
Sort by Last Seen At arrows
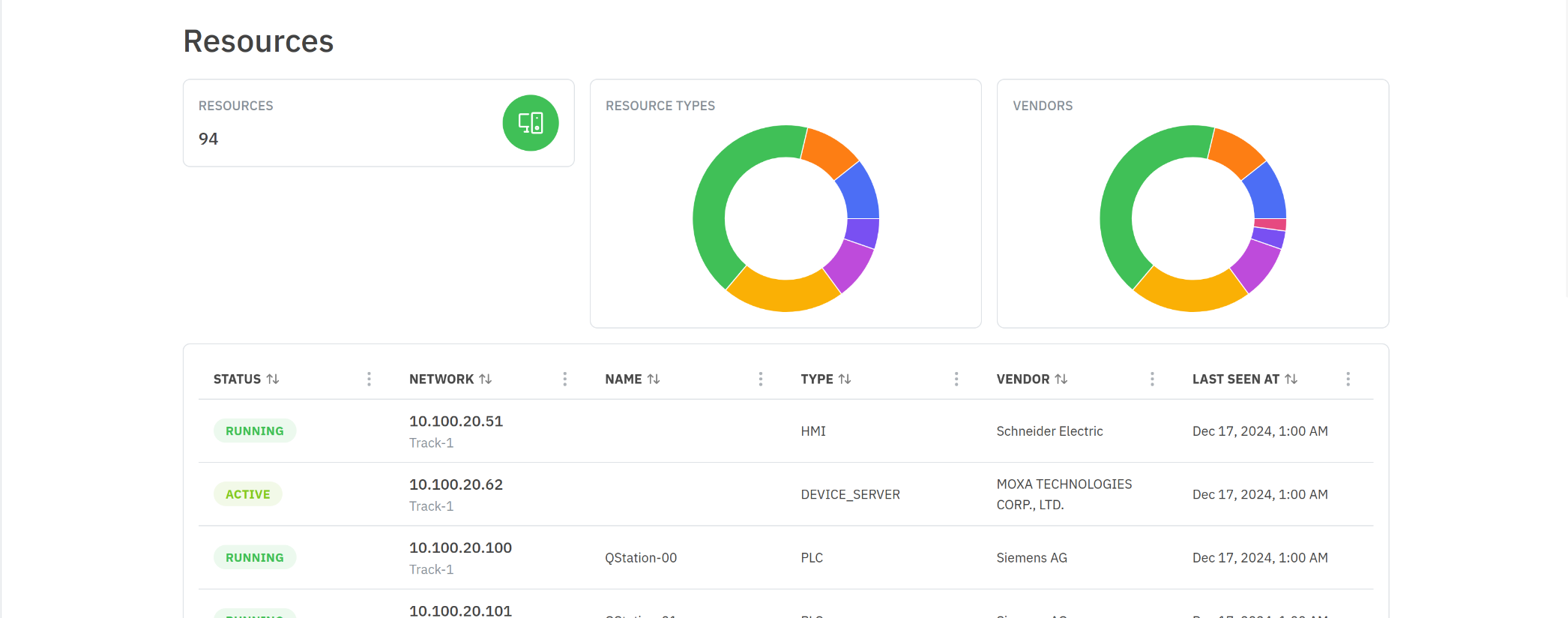point(1291,379)
